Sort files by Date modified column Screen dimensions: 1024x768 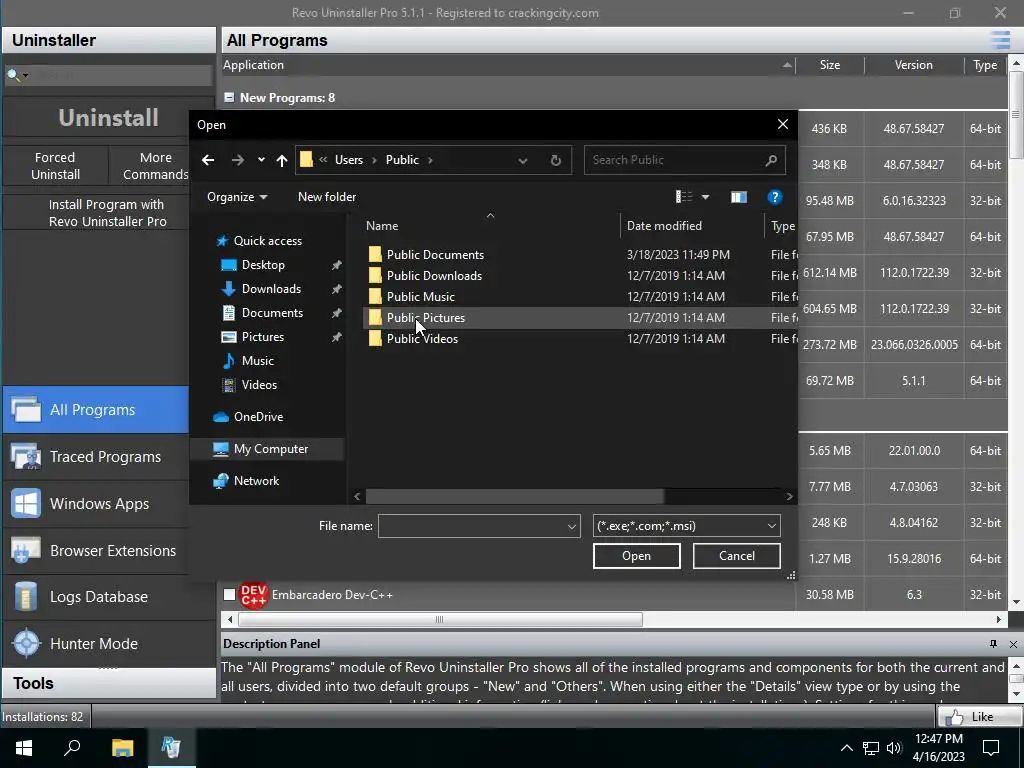coord(664,226)
